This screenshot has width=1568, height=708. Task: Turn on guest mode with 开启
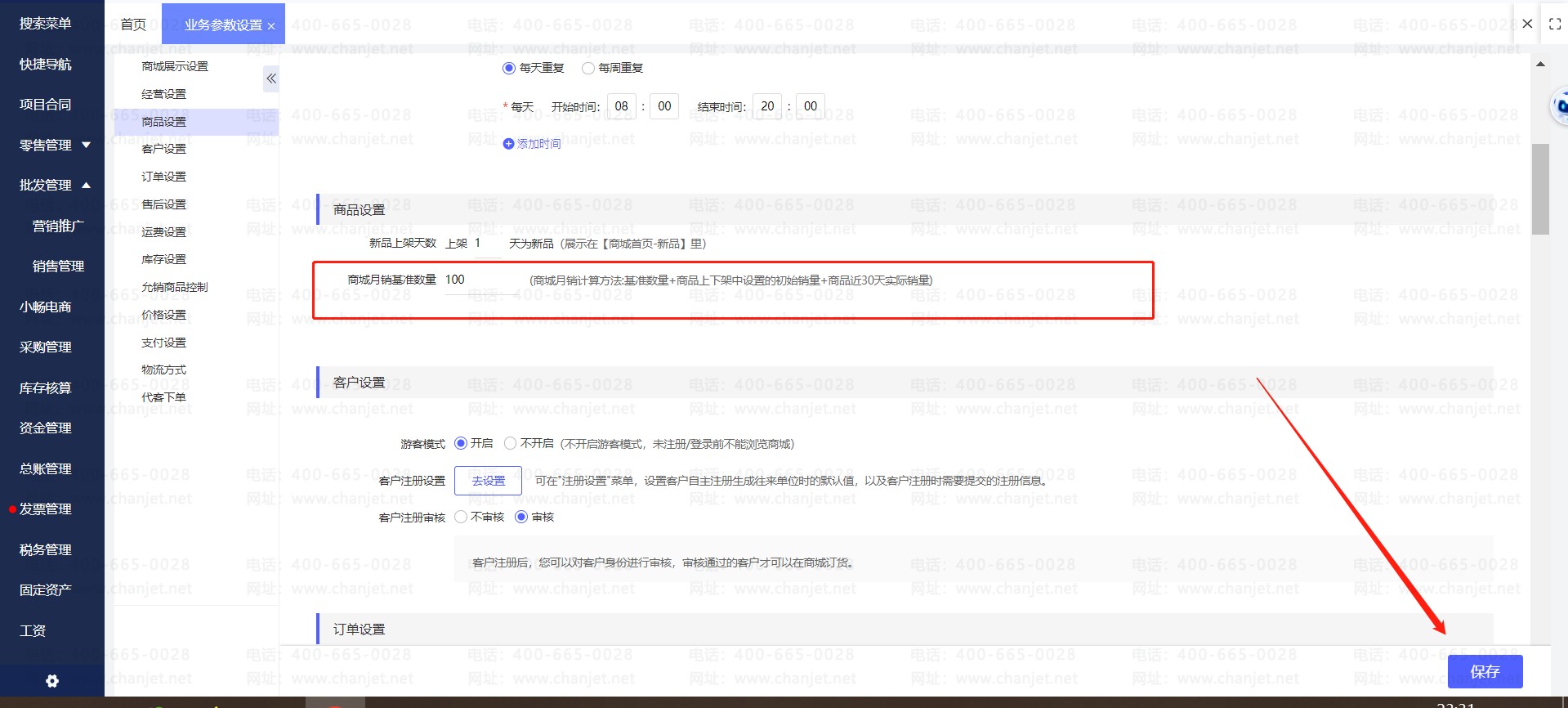coord(461,443)
